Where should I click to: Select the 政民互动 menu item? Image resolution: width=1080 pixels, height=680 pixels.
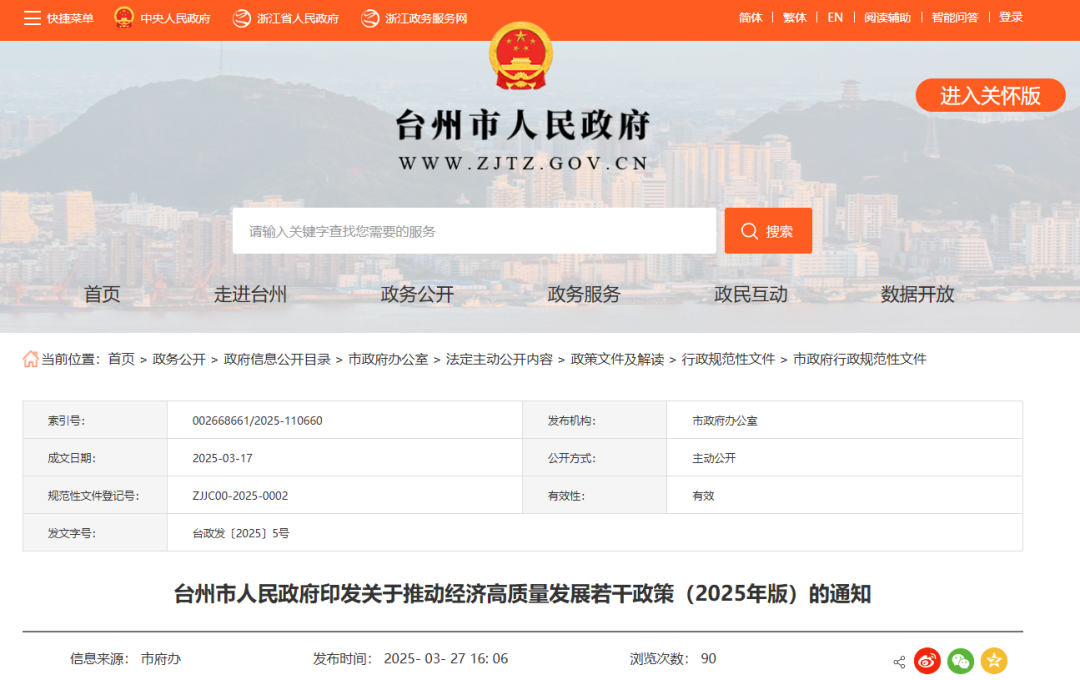pyautogui.click(x=751, y=294)
